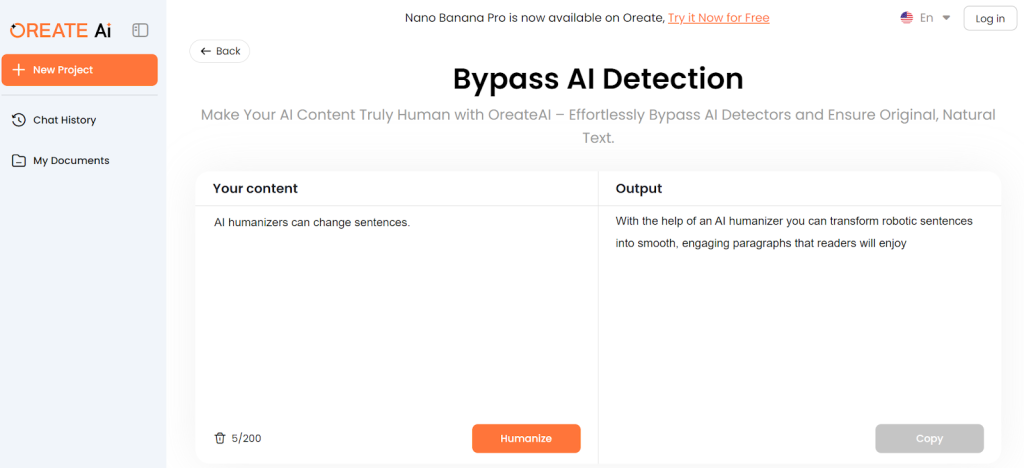This screenshot has width=1024, height=468.
Task: Go to the My Documents label
Action: [71, 160]
